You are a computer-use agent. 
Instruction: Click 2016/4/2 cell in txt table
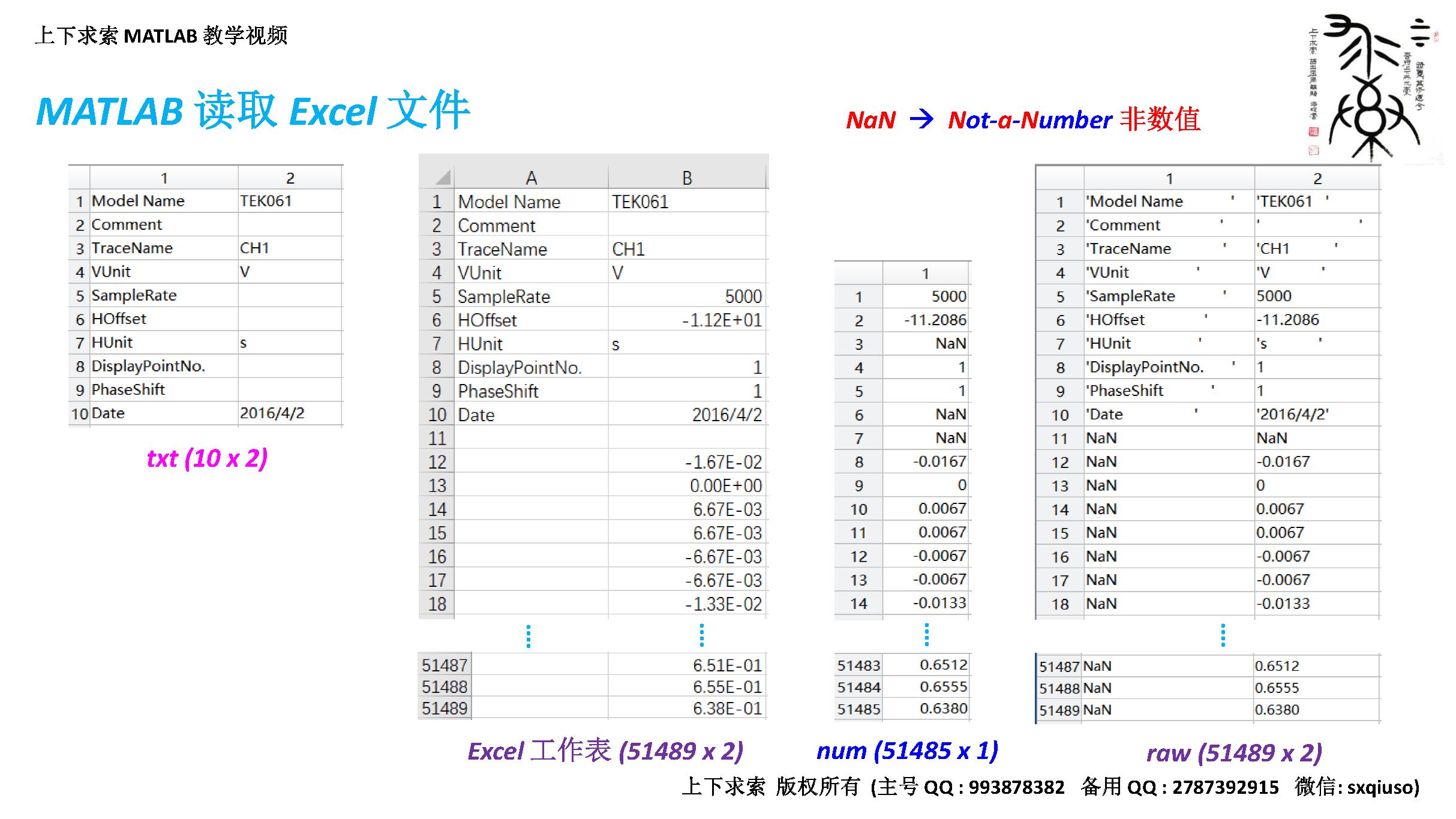point(272,413)
